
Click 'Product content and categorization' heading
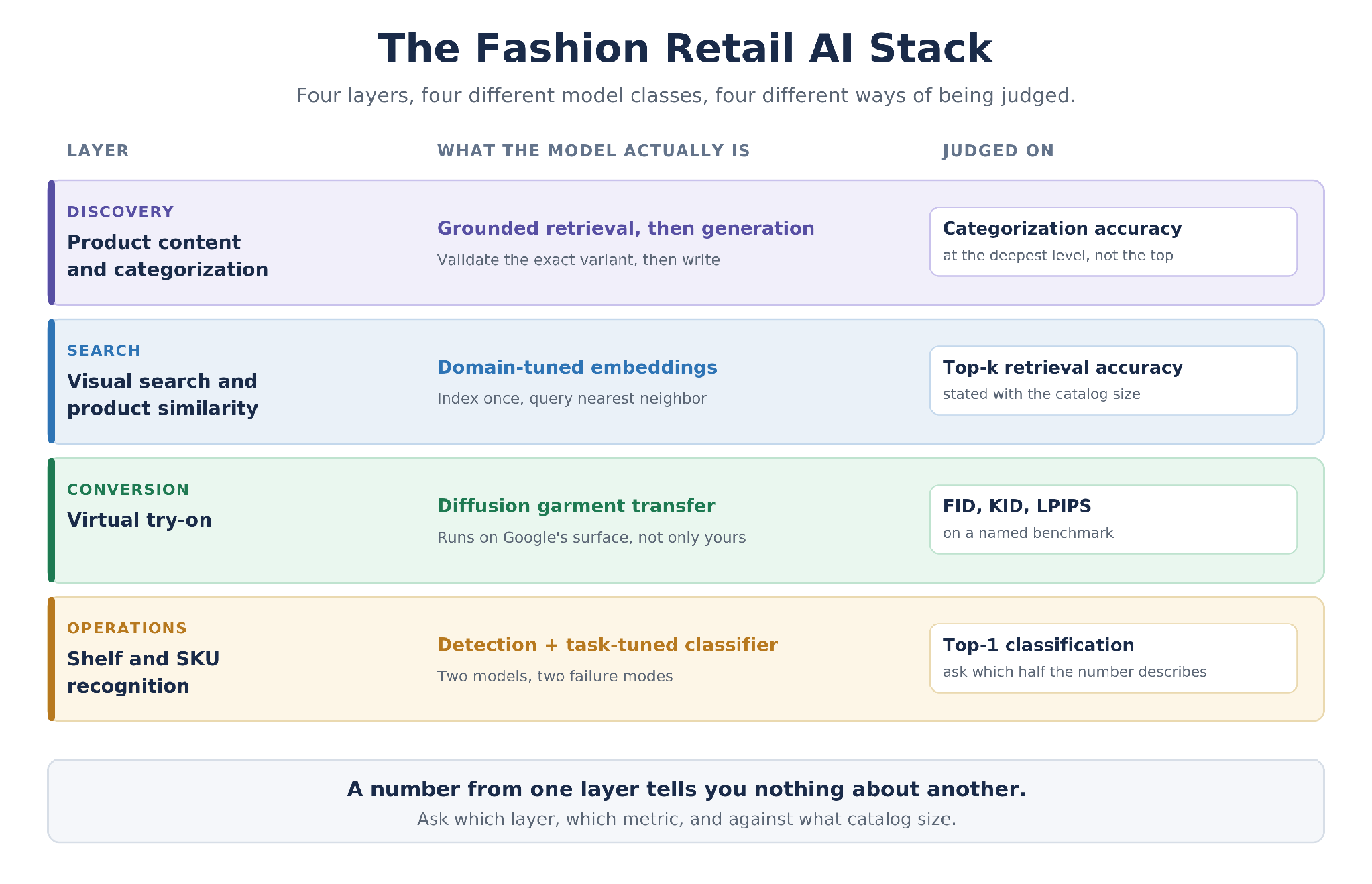[x=168, y=256]
